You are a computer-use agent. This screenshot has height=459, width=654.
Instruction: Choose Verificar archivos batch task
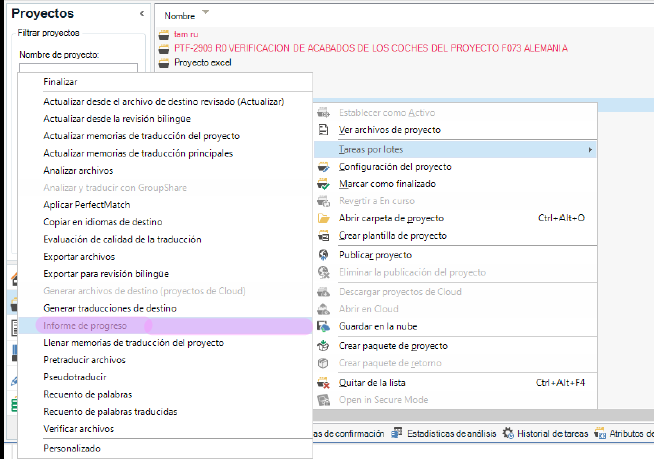point(165,429)
